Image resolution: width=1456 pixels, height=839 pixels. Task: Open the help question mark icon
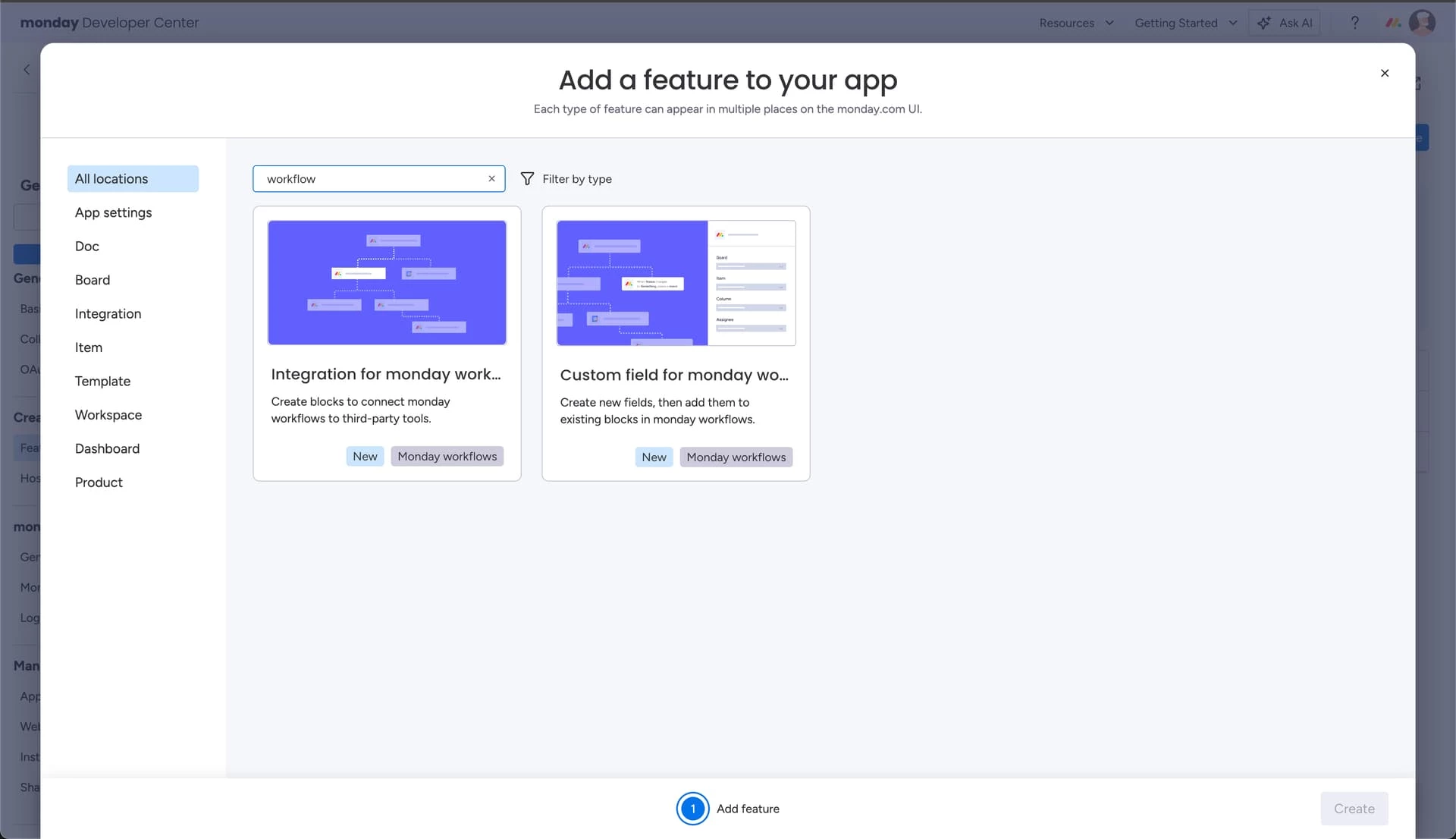point(1354,23)
